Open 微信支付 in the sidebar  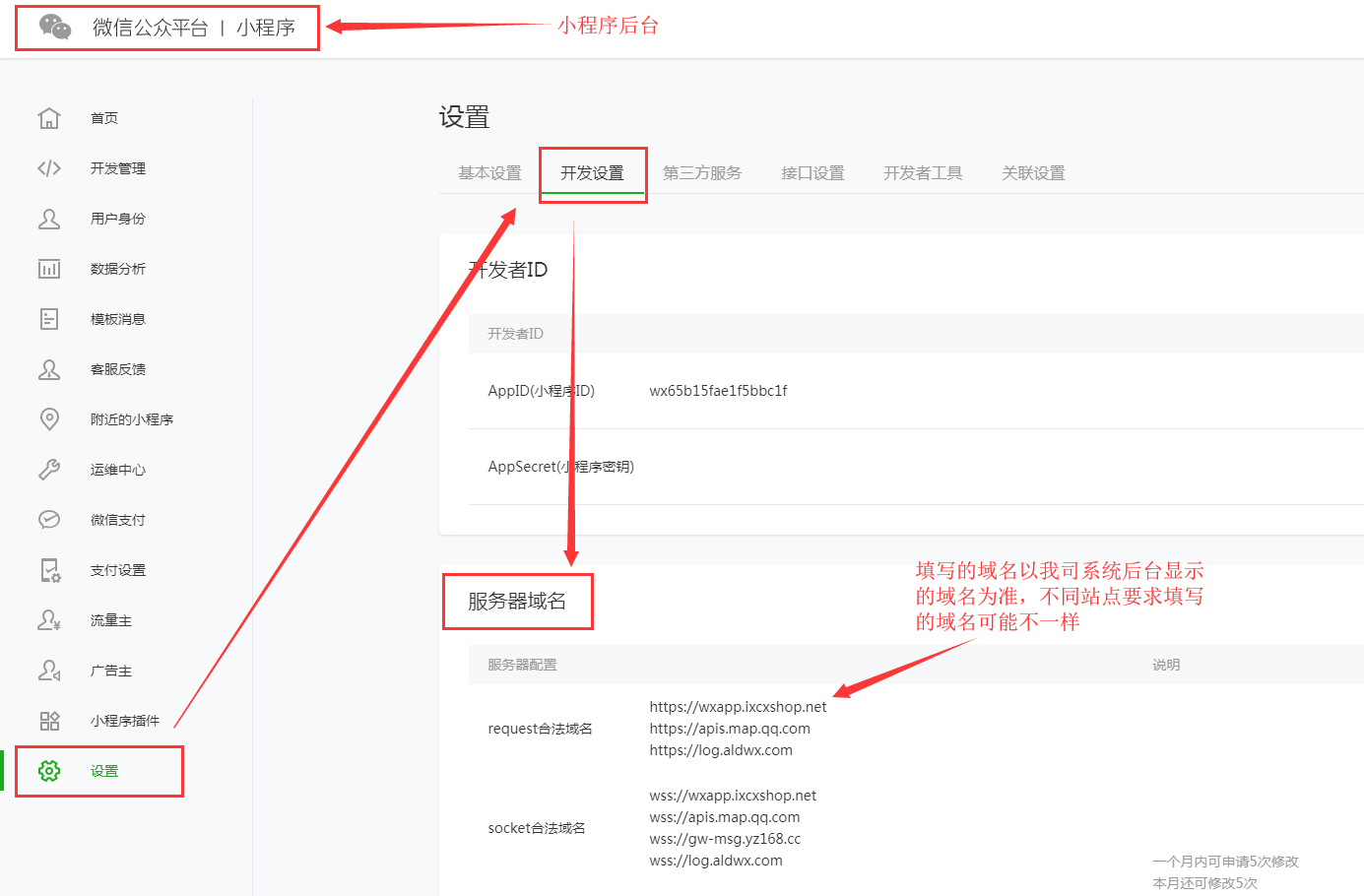click(118, 520)
